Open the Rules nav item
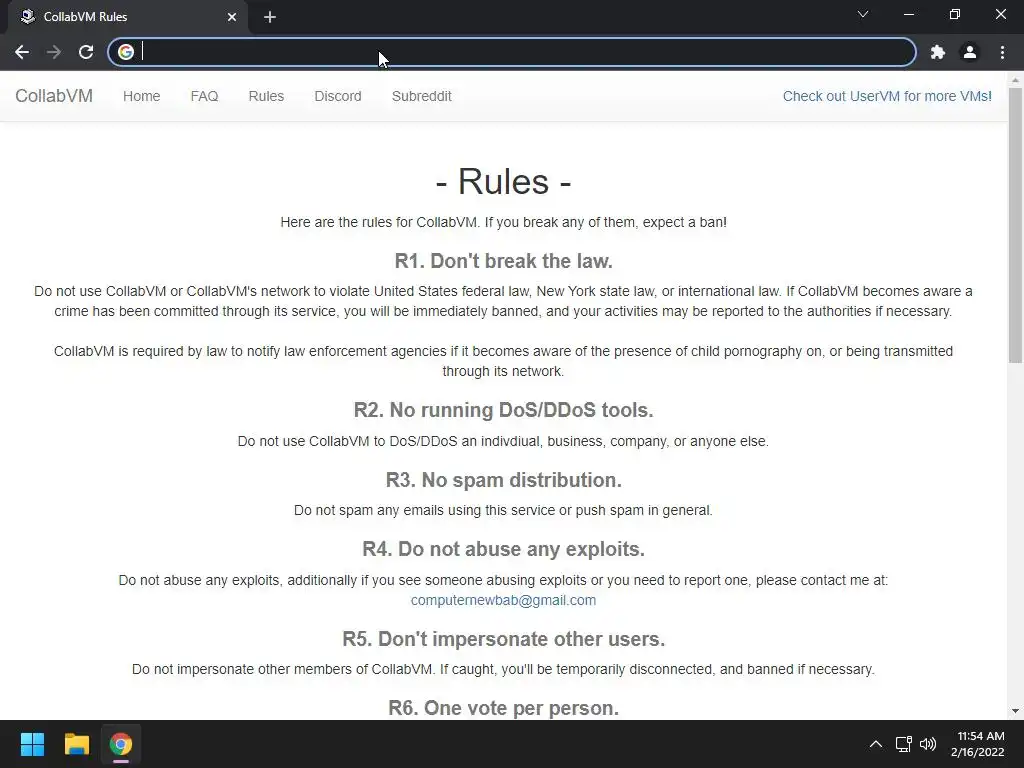Screen dimensions: 1024x768 tap(266, 96)
